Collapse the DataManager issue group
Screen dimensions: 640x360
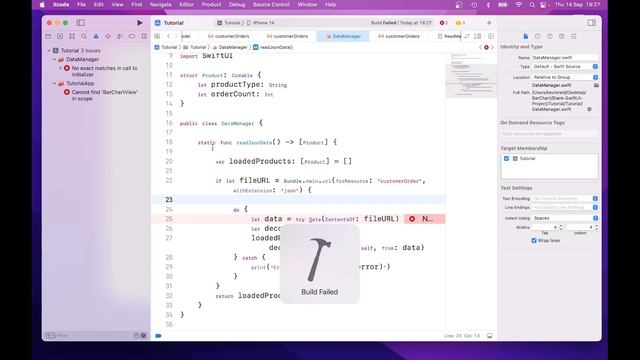(54, 60)
